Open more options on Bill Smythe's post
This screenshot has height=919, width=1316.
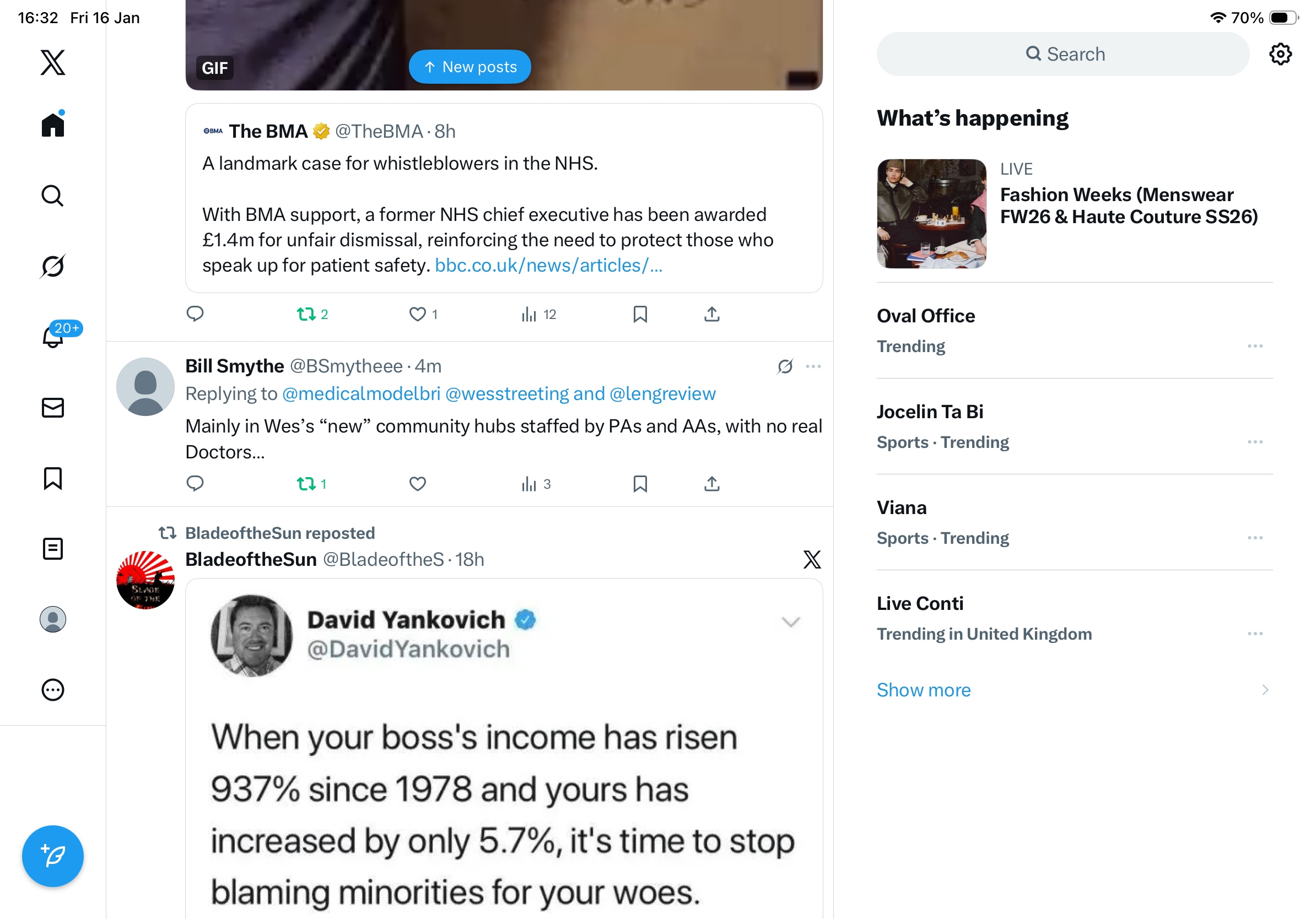813,366
